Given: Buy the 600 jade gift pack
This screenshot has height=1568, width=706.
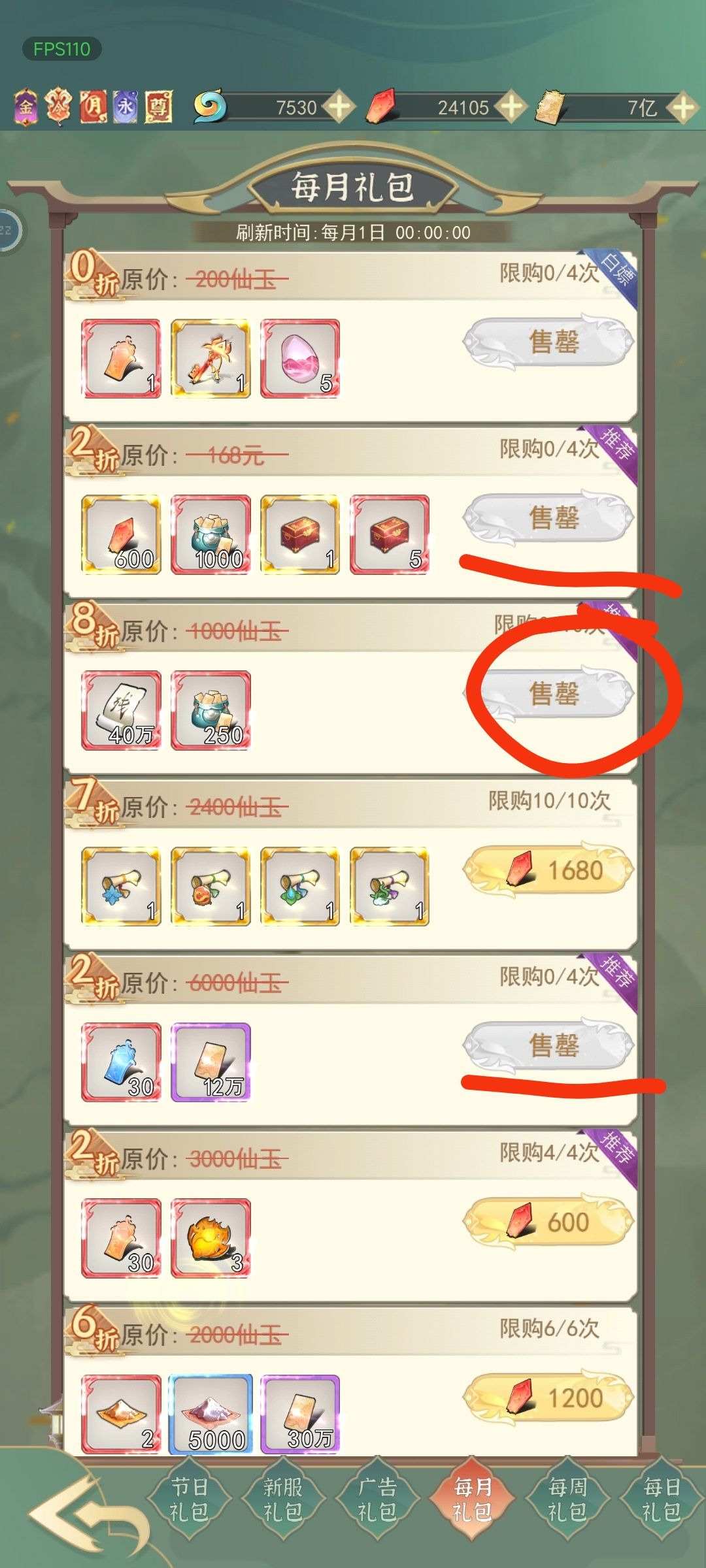Looking at the screenshot, I should (x=548, y=1222).
